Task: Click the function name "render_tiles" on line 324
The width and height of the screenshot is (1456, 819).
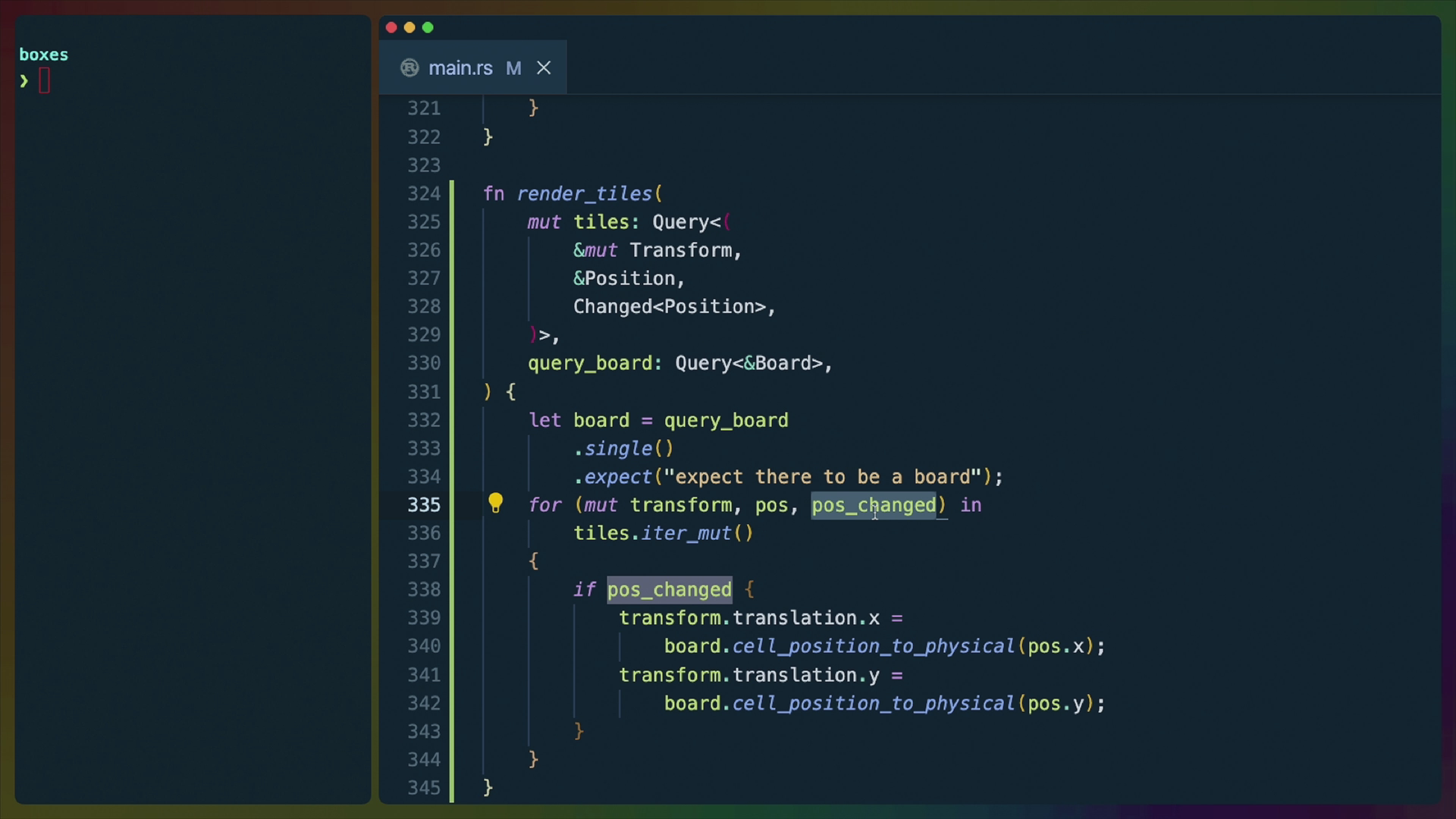Action: point(585,193)
